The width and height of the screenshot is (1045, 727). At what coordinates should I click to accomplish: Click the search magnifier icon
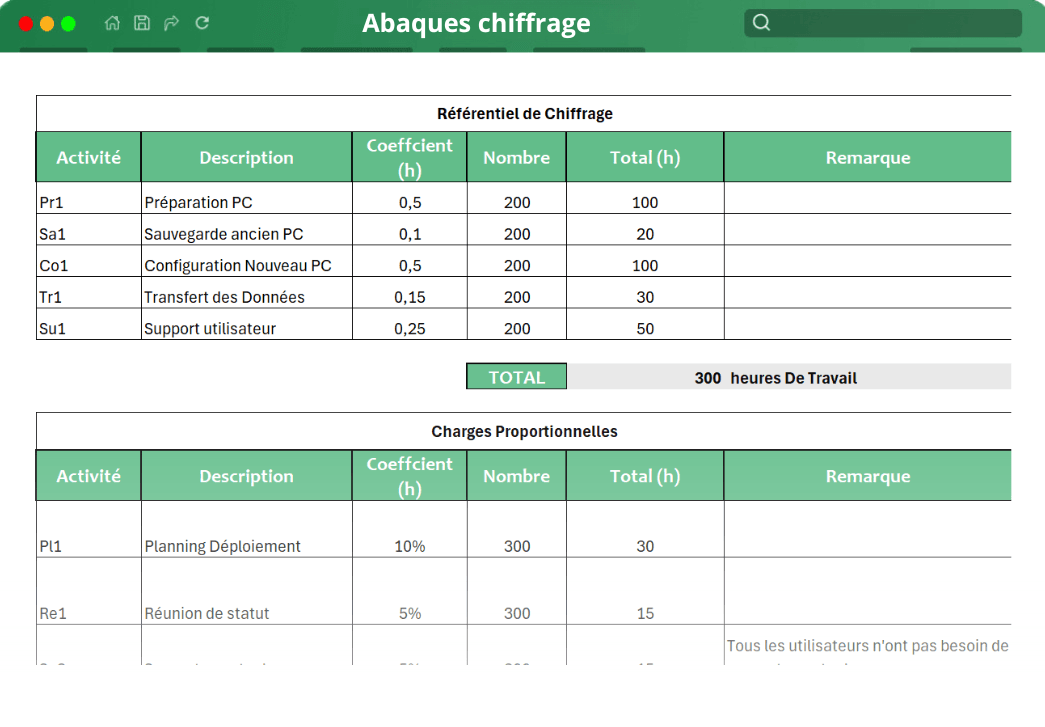(762, 21)
